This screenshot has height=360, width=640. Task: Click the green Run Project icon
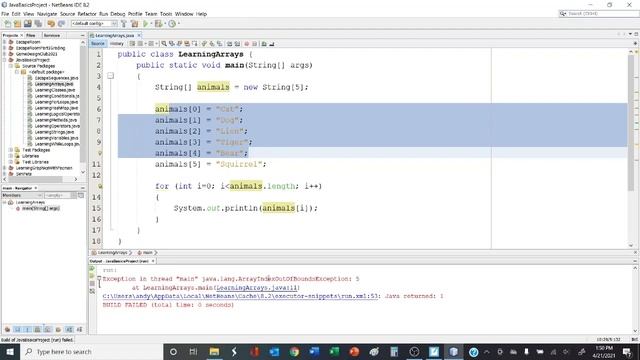(146, 24)
